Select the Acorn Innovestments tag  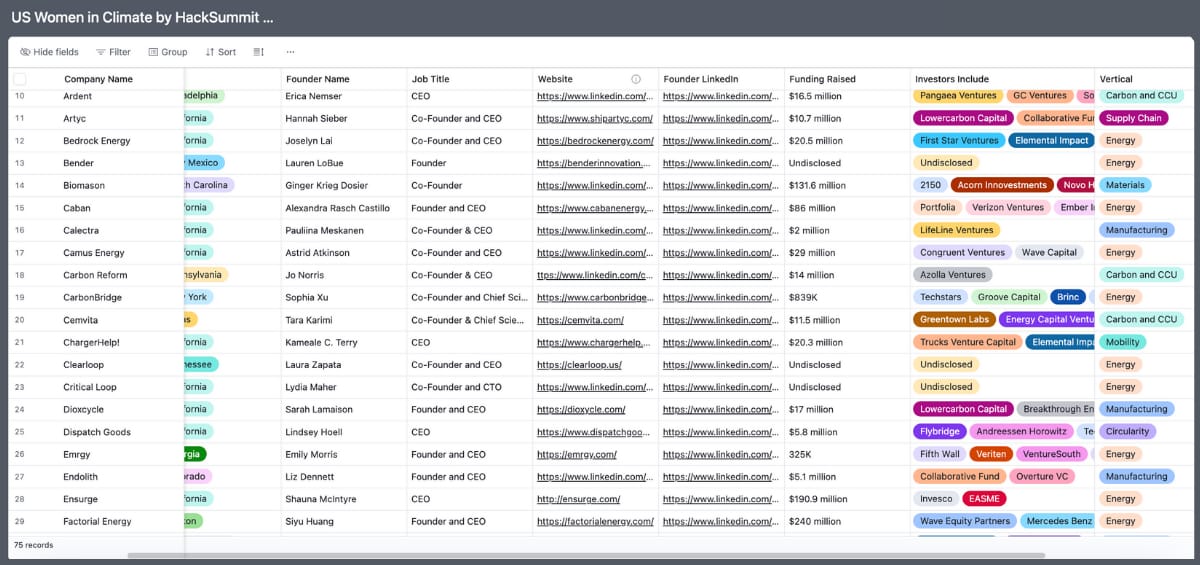pyautogui.click(x=1002, y=185)
